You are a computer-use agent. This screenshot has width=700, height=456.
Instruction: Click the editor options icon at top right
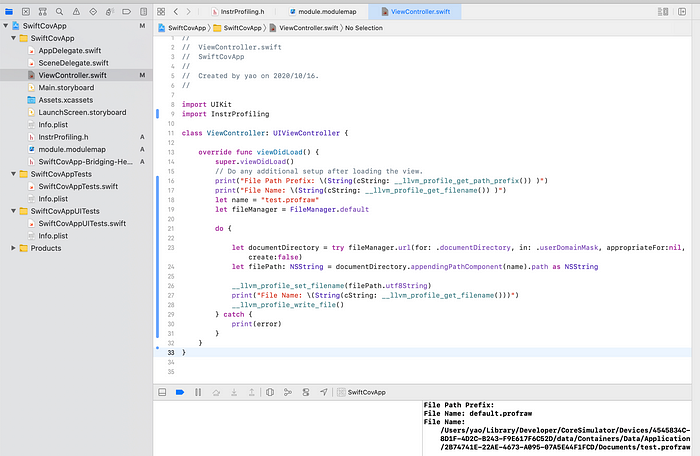tap(663, 12)
